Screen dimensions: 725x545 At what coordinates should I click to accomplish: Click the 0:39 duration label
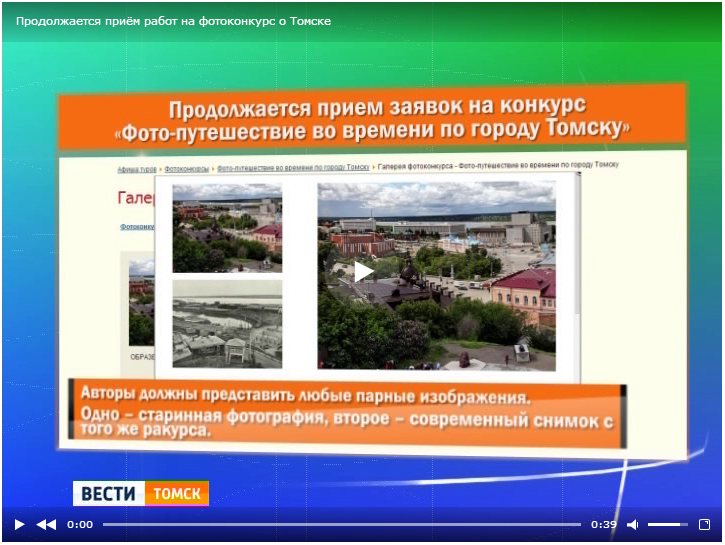pos(604,524)
